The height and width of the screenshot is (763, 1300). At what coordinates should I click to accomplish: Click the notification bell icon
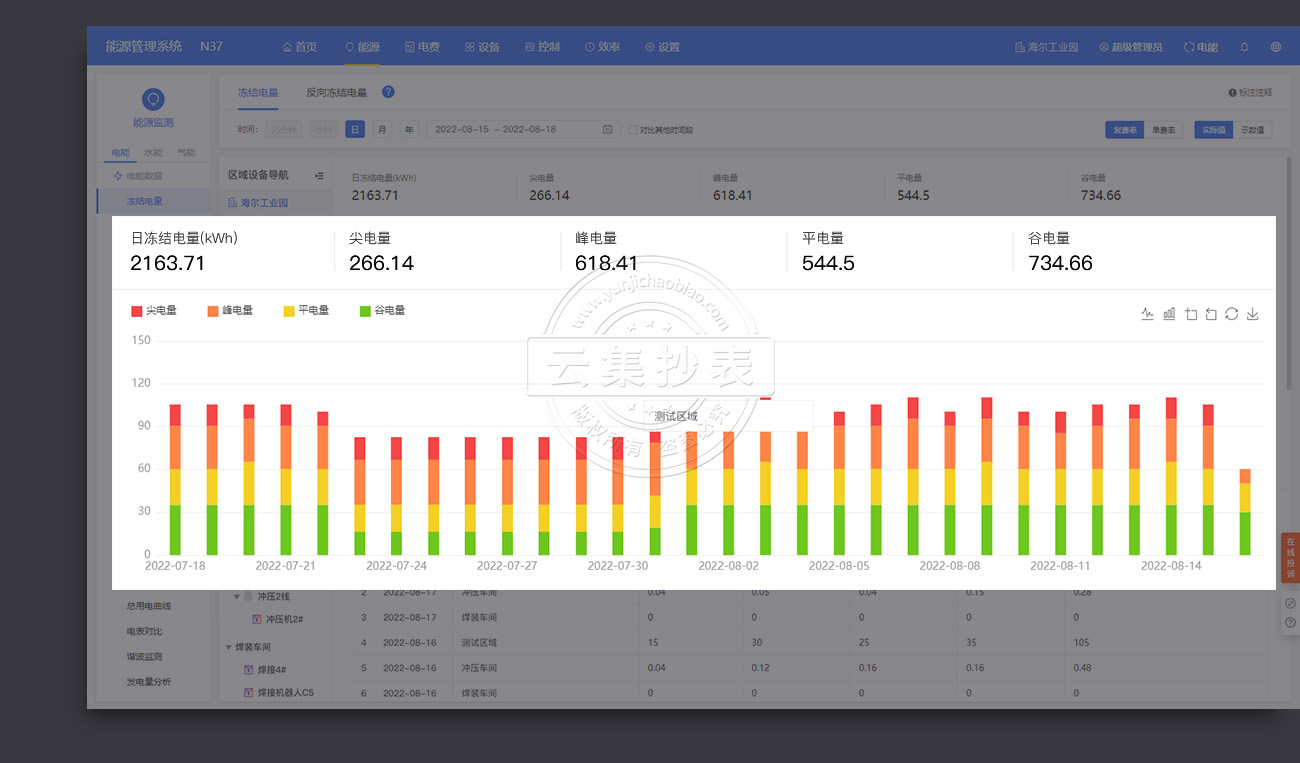pos(1244,47)
